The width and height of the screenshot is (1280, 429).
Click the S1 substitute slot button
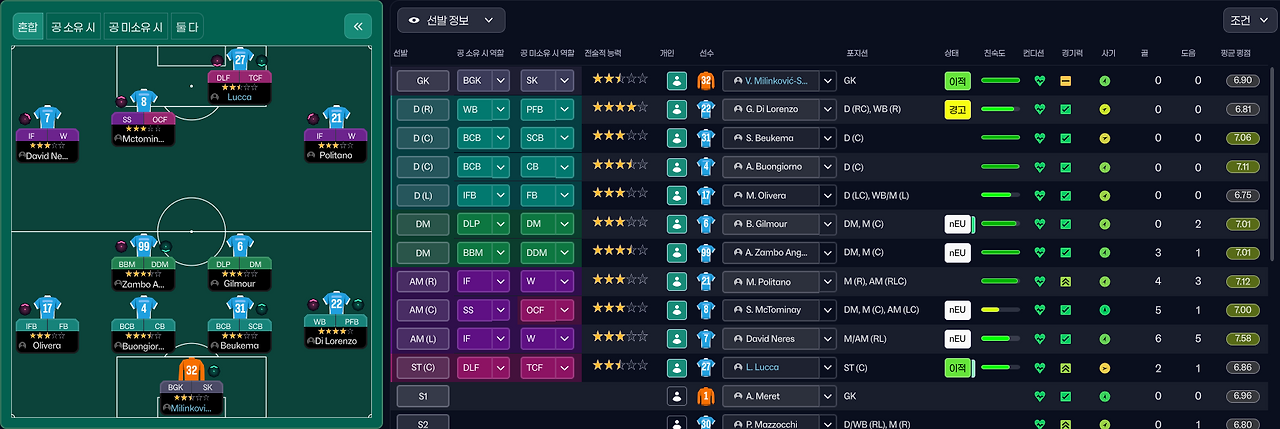[x=421, y=397]
